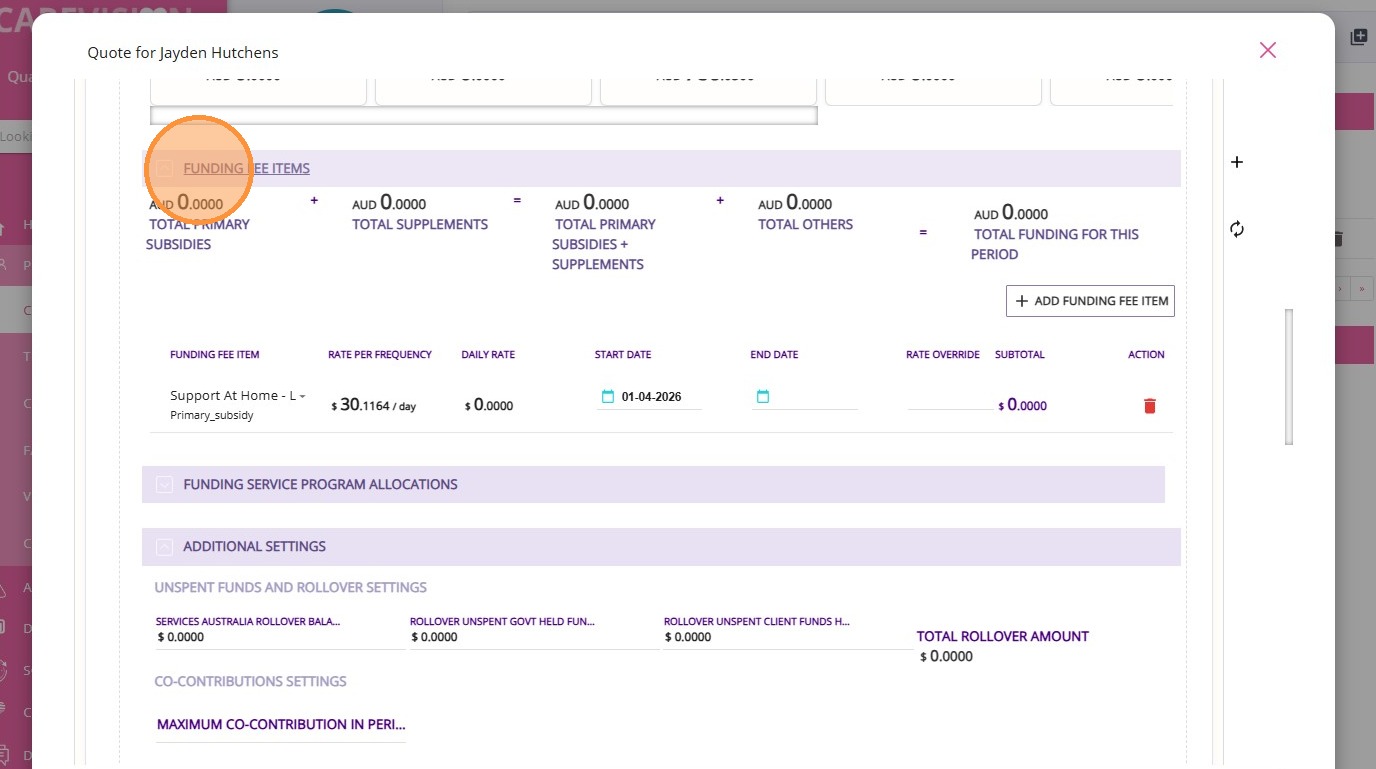Click the Rate Override column header

[943, 355]
